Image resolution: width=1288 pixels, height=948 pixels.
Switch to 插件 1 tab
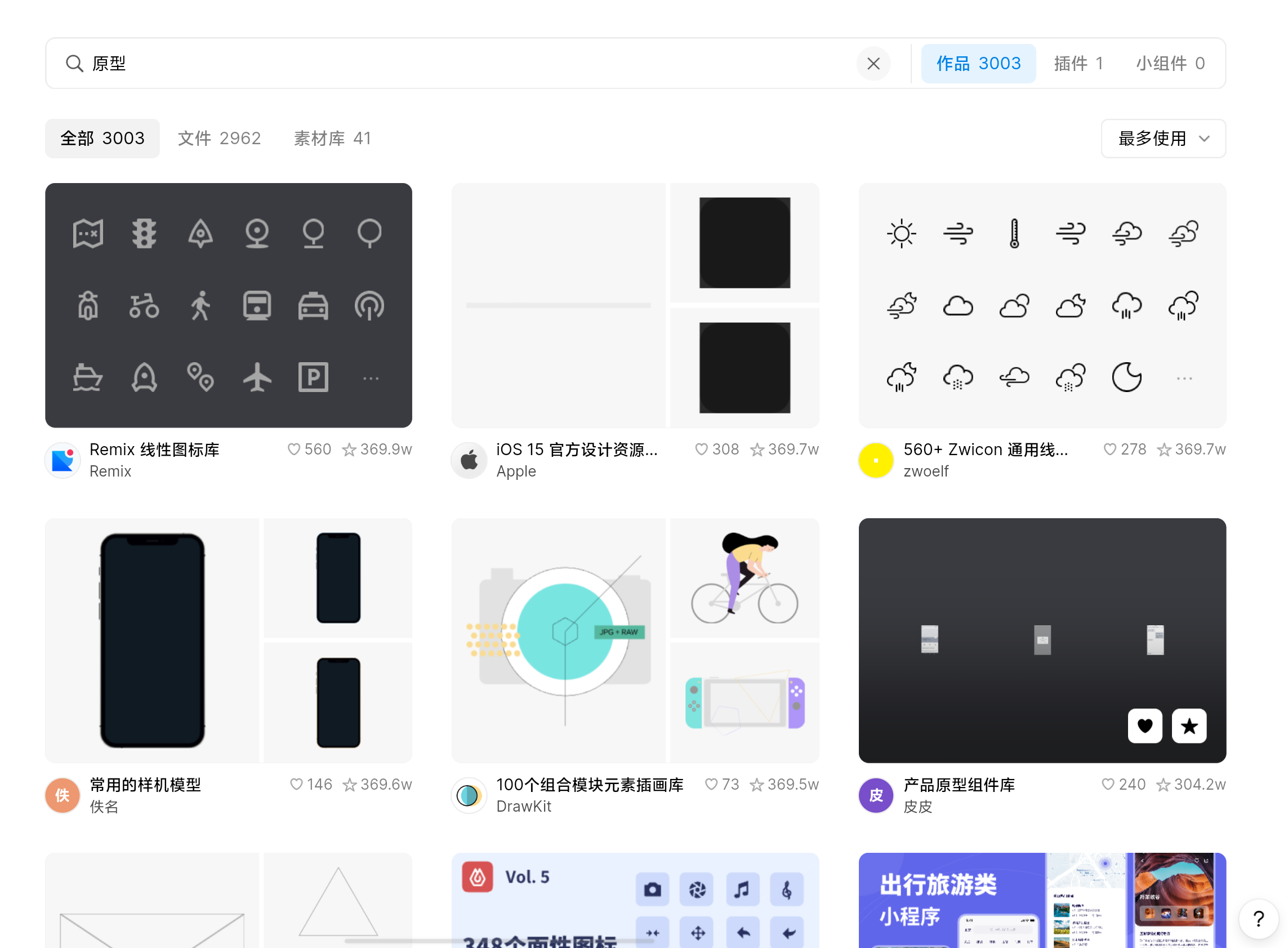pyautogui.click(x=1078, y=64)
